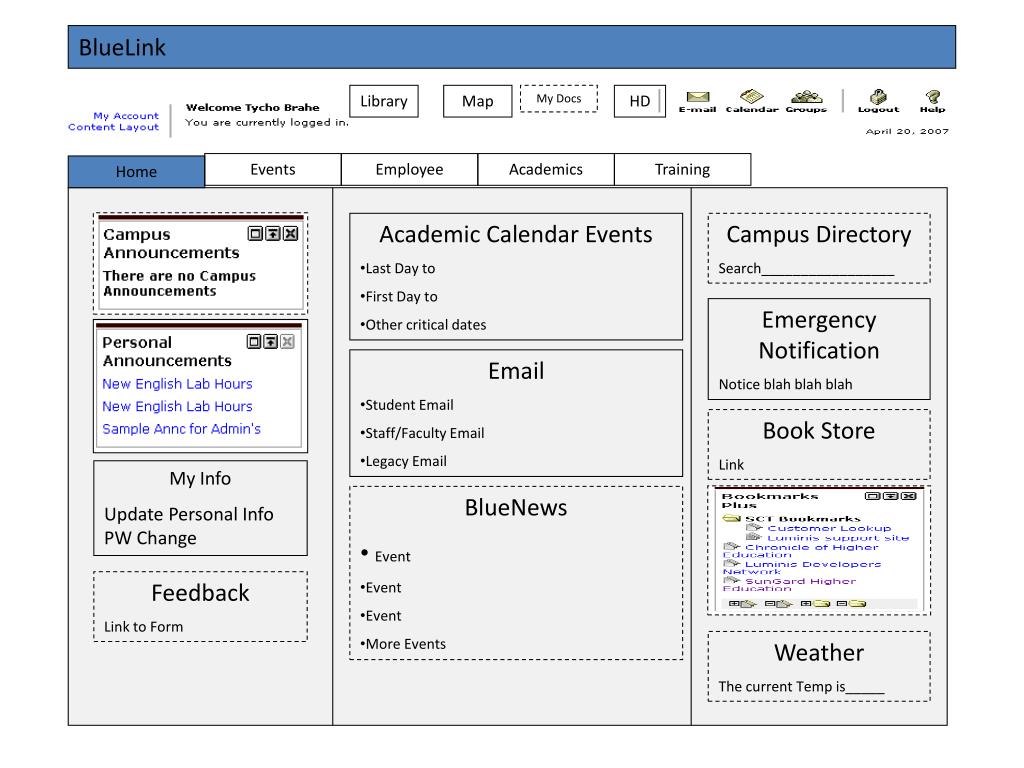Open the Events tab

coord(273,170)
